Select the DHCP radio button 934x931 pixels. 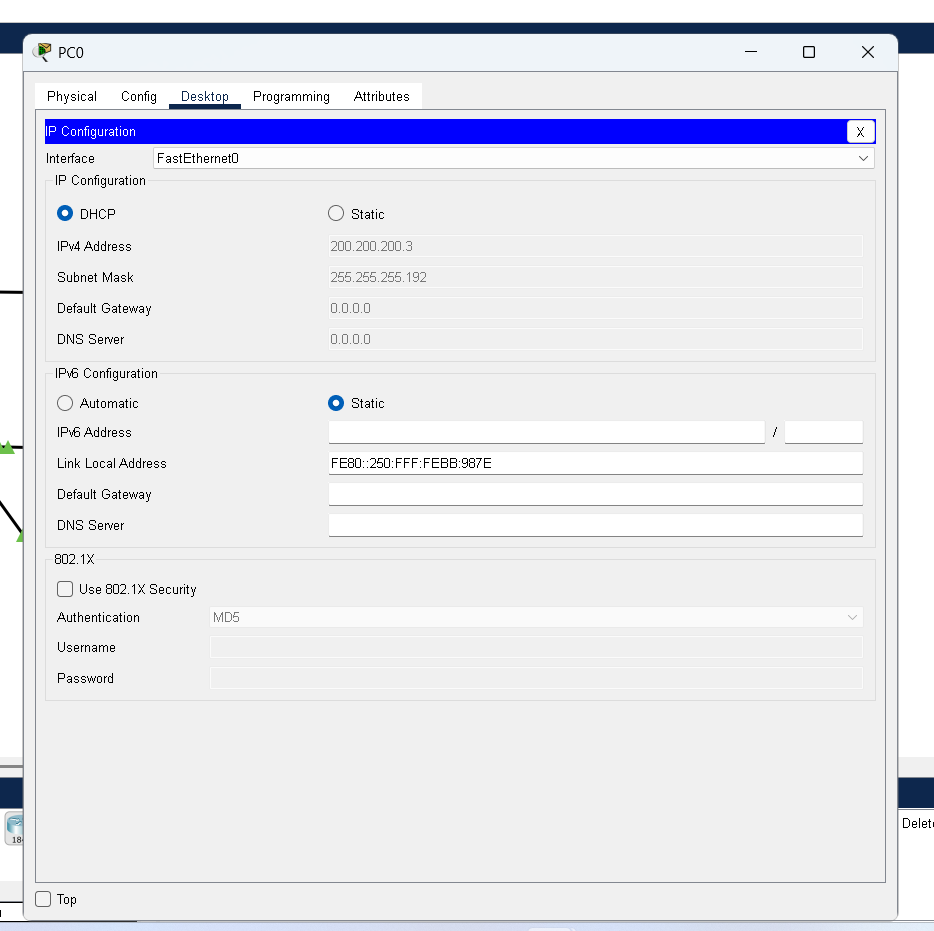click(66, 214)
